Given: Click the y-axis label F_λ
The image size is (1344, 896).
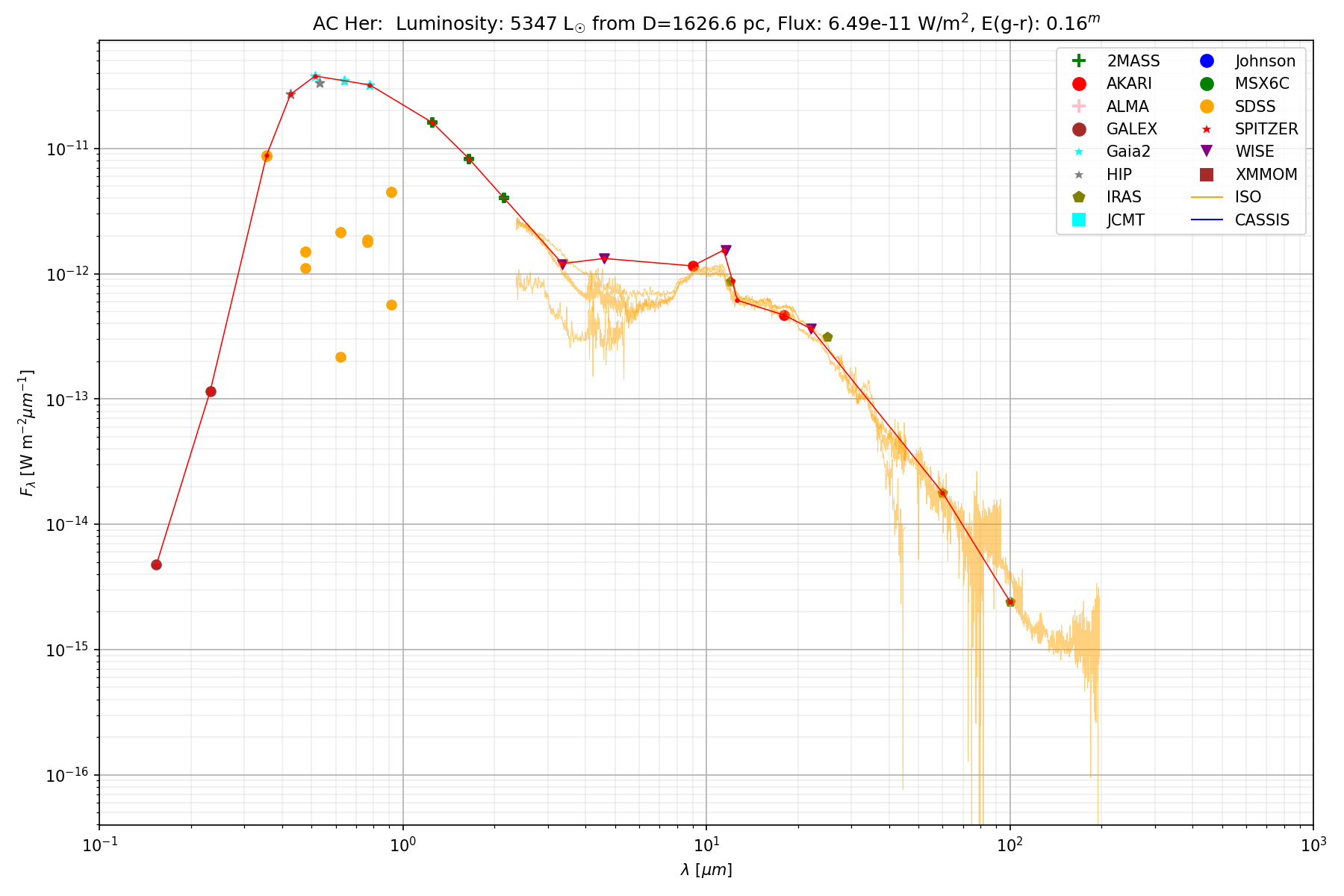Looking at the screenshot, I should (27, 433).
